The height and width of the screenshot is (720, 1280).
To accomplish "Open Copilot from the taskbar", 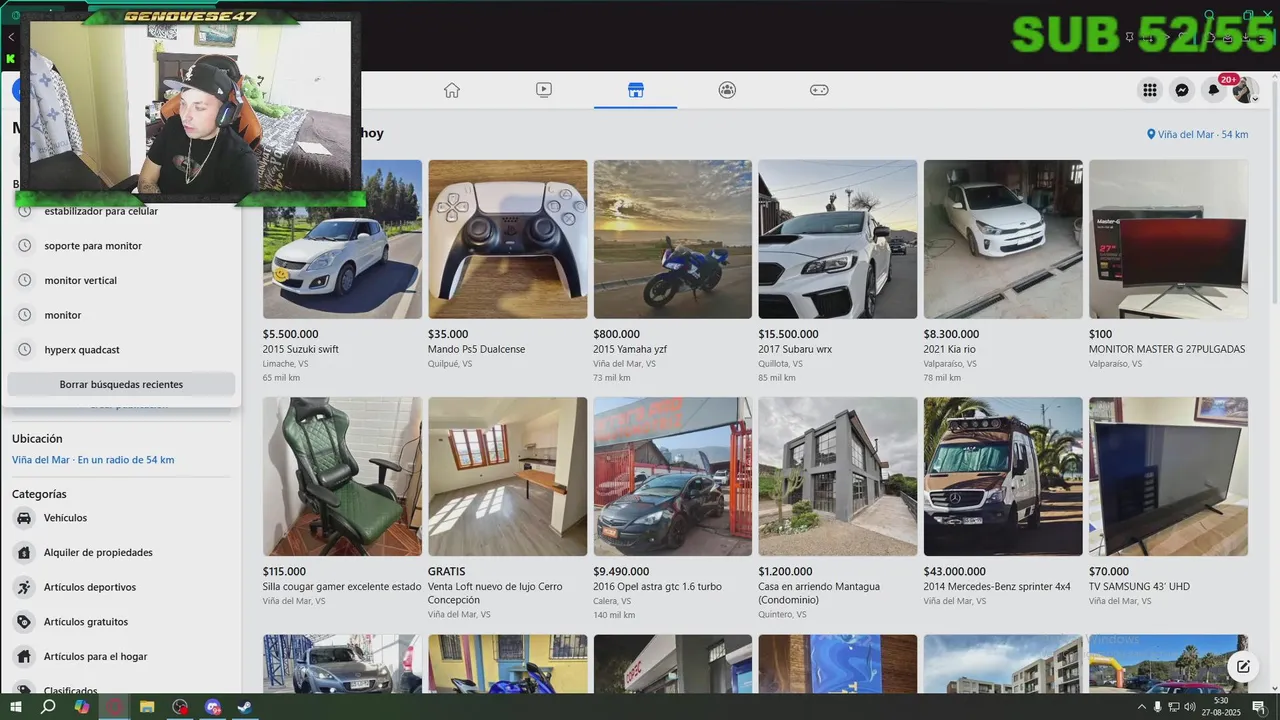I will click(82, 707).
